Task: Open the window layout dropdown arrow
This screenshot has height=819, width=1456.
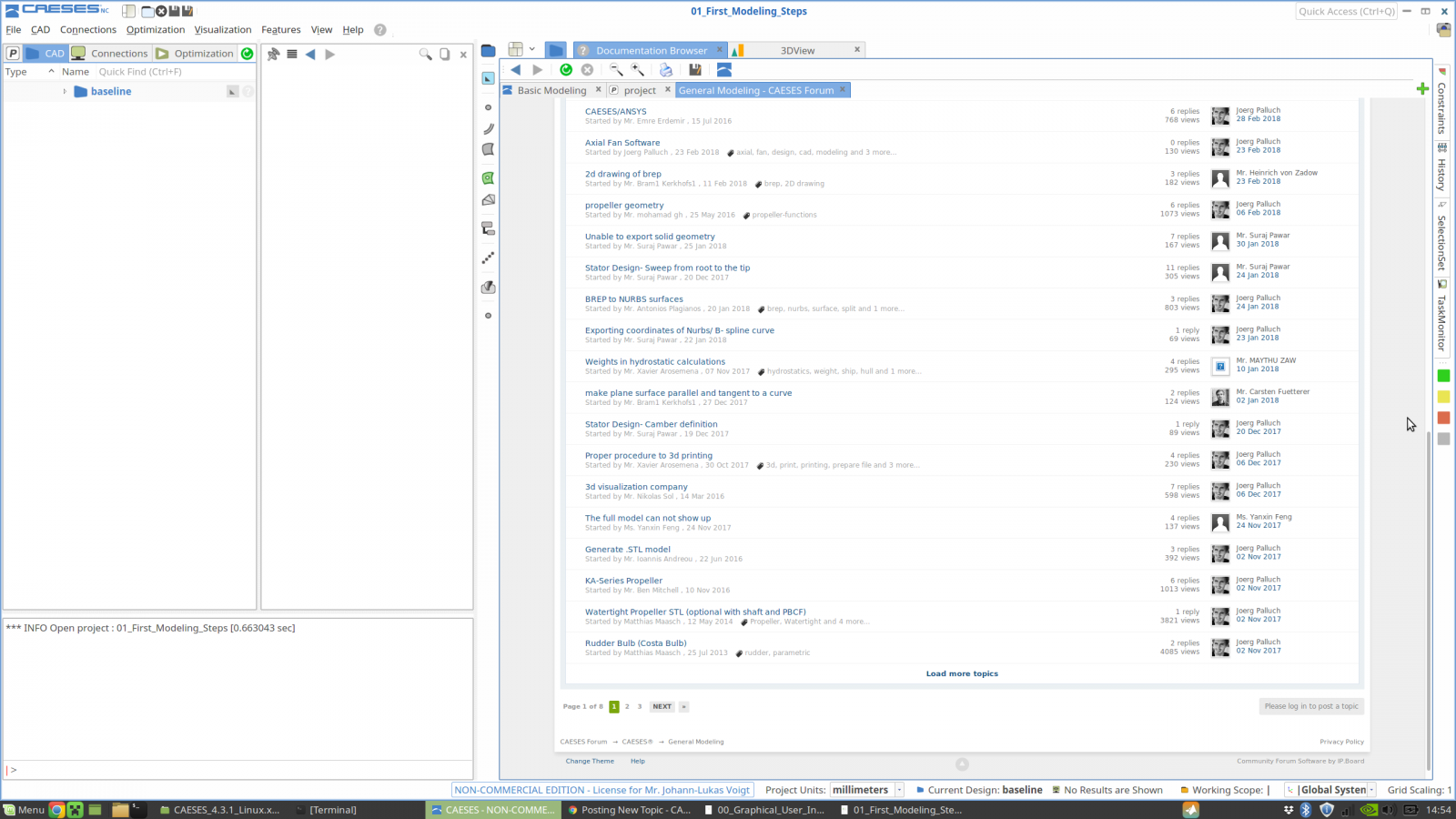Action: pyautogui.click(x=532, y=49)
